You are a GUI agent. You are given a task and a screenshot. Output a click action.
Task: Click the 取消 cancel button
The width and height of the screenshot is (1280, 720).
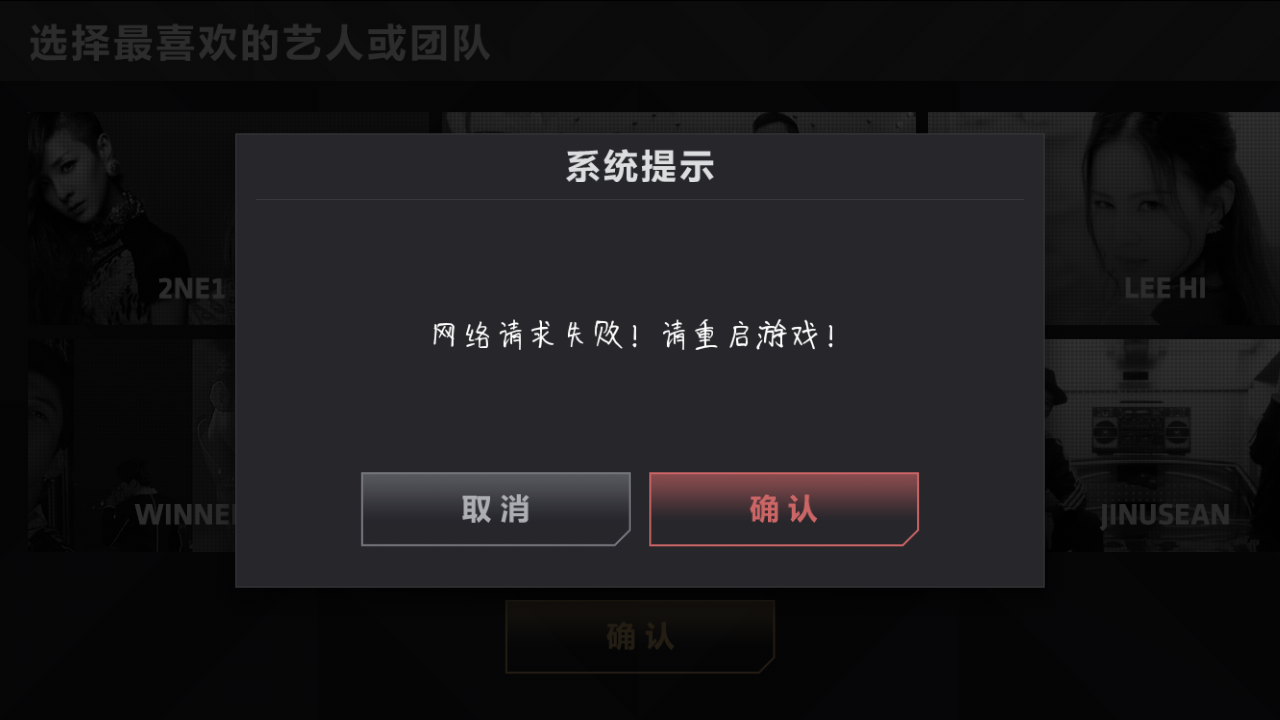(x=495, y=509)
